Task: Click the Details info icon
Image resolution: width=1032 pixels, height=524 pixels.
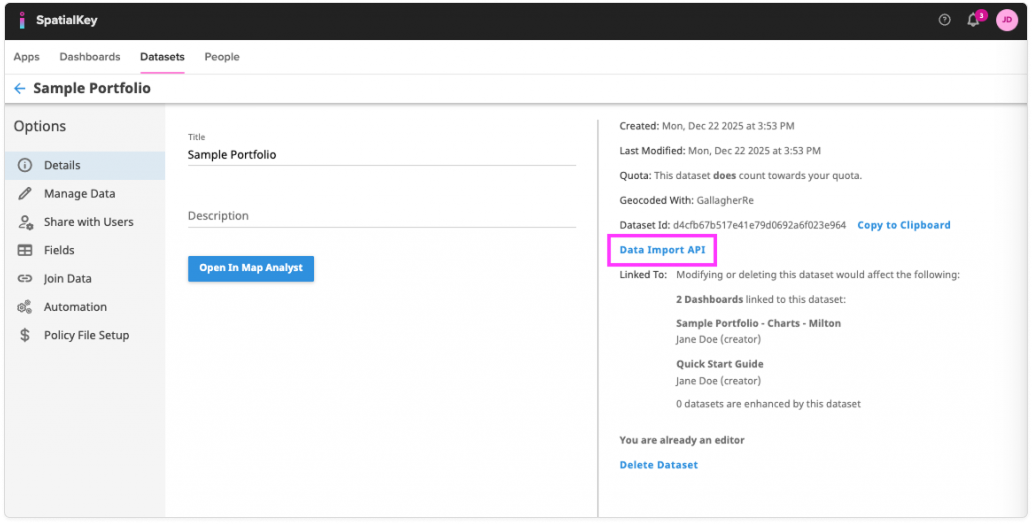Action: pyautogui.click(x=25, y=165)
